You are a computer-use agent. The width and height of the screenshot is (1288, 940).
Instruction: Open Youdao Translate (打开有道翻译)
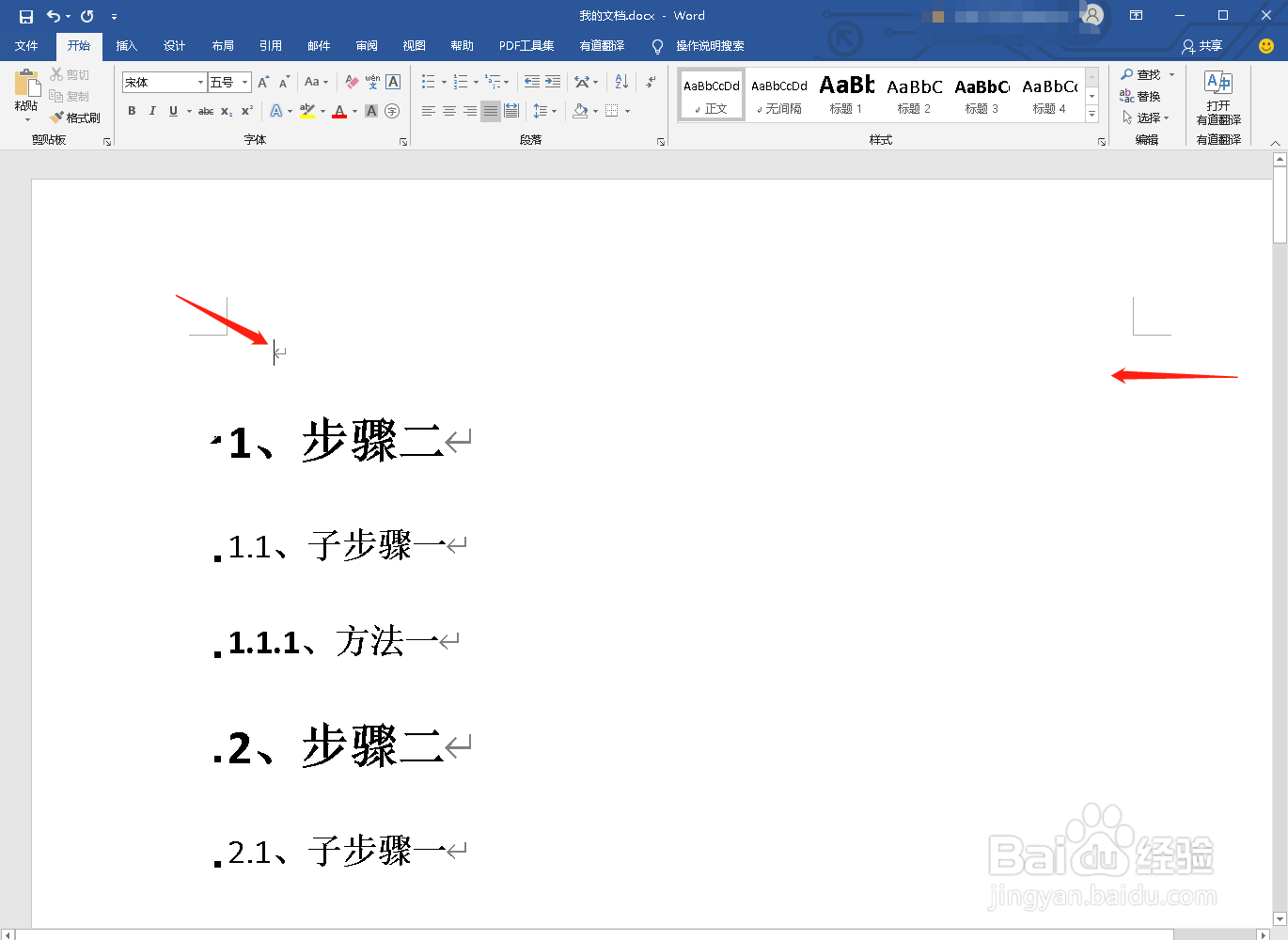1218,98
